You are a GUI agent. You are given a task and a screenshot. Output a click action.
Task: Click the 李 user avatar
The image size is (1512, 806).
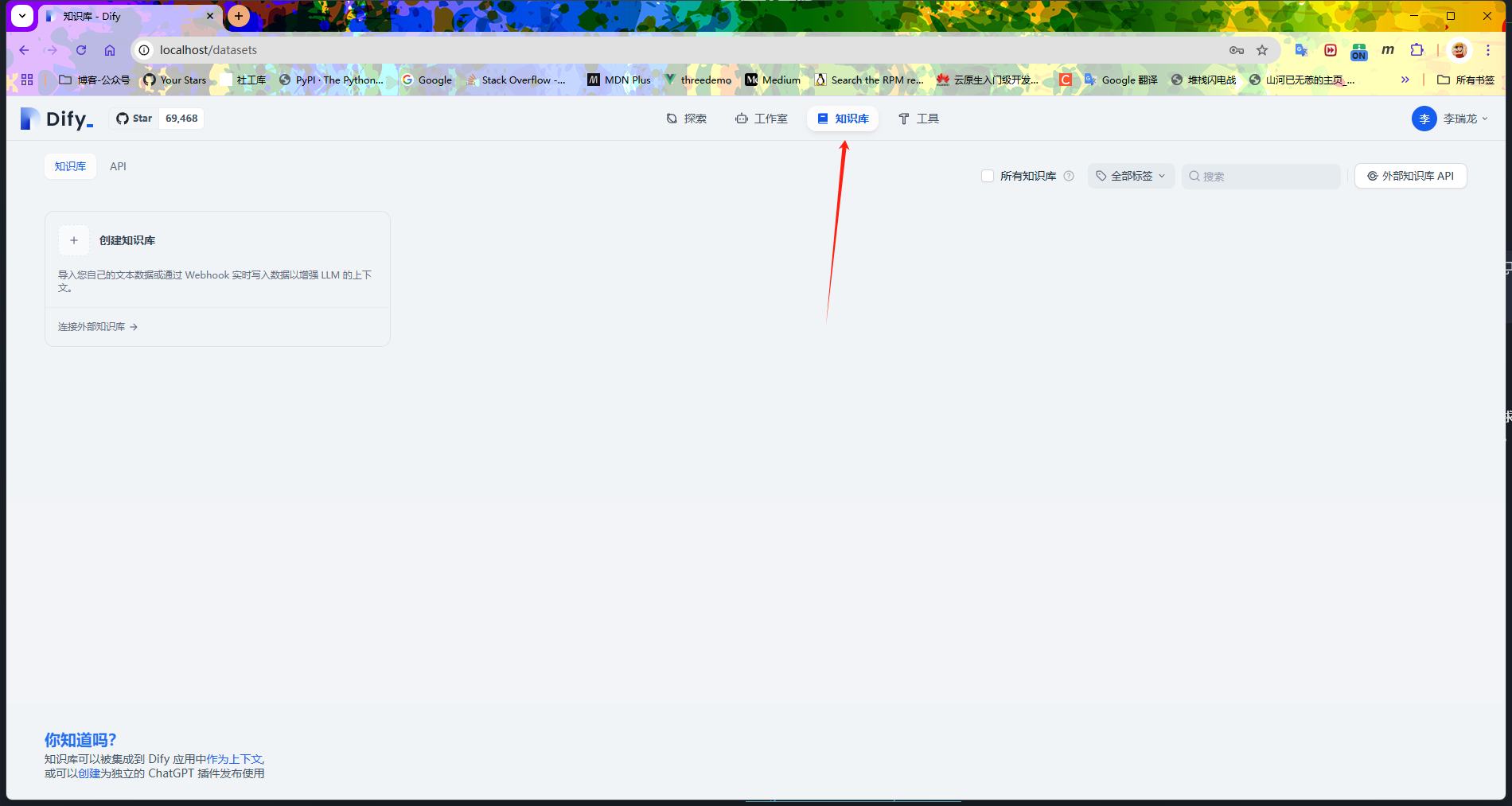point(1424,119)
